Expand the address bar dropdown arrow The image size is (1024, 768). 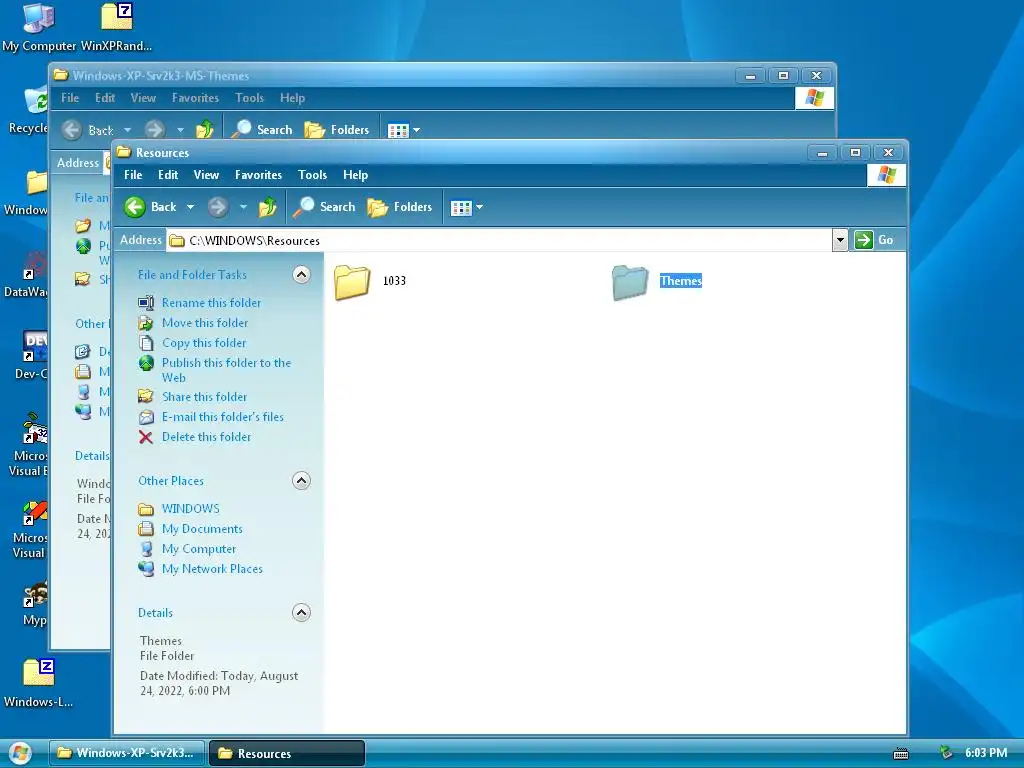tap(840, 240)
